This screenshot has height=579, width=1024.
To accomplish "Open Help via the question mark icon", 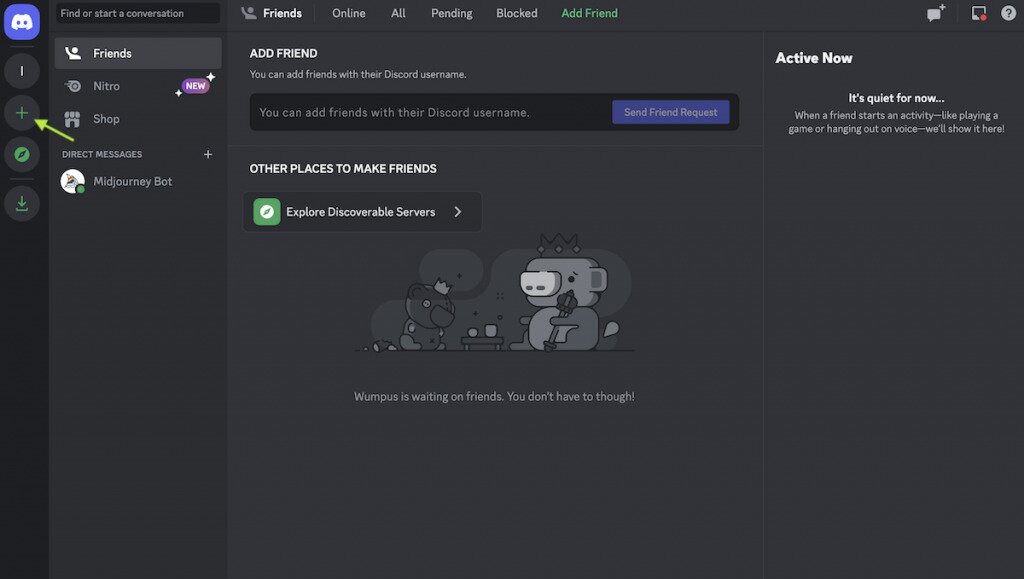I will click(x=1008, y=13).
